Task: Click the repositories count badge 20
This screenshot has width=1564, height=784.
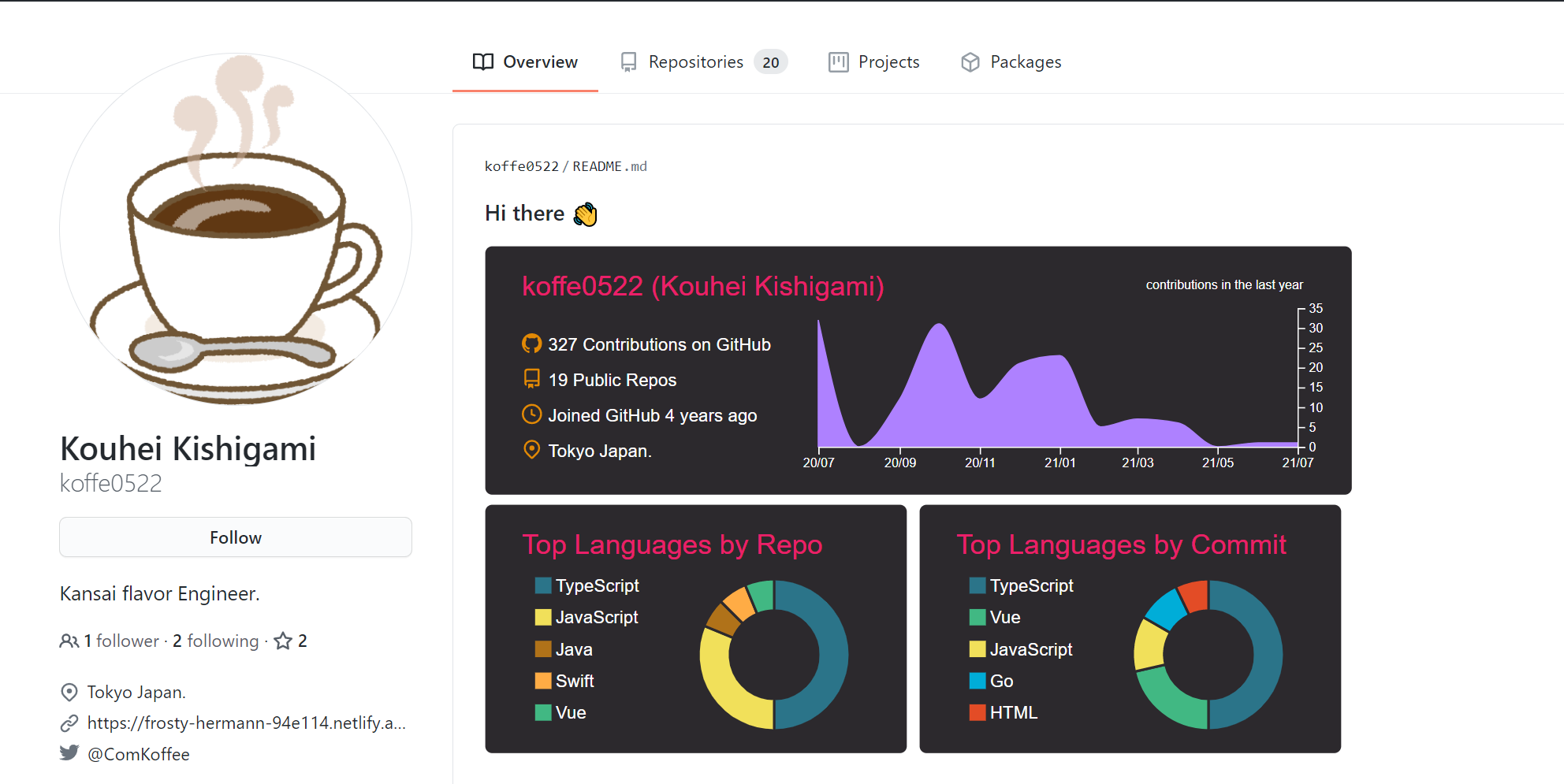Action: (x=771, y=62)
